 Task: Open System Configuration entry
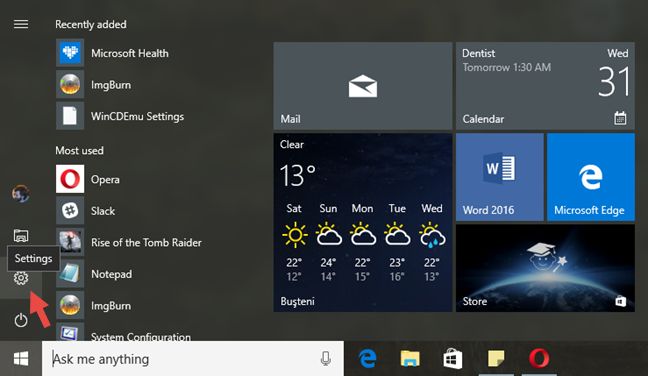123,333
